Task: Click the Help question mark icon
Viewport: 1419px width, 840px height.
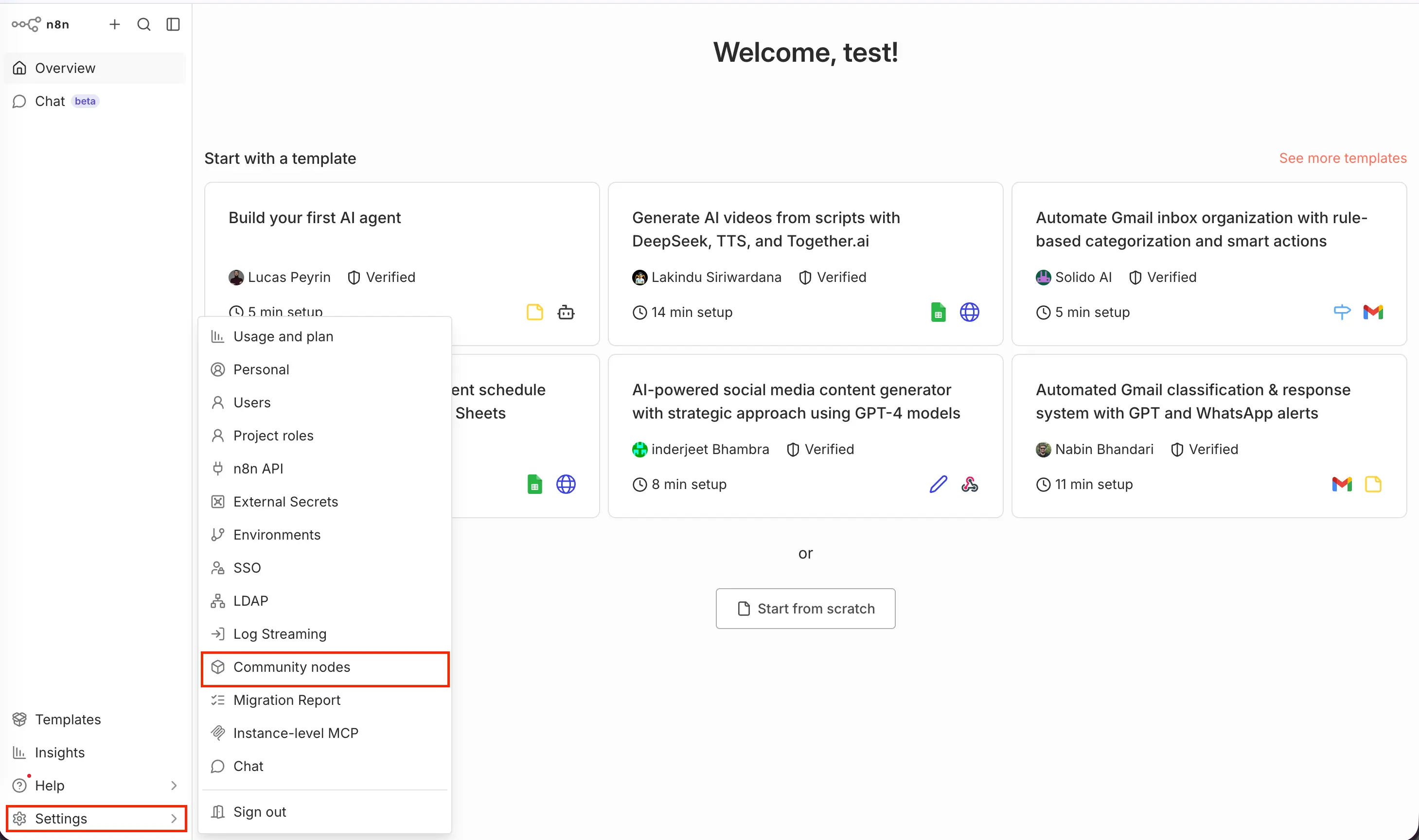Action: [x=20, y=786]
